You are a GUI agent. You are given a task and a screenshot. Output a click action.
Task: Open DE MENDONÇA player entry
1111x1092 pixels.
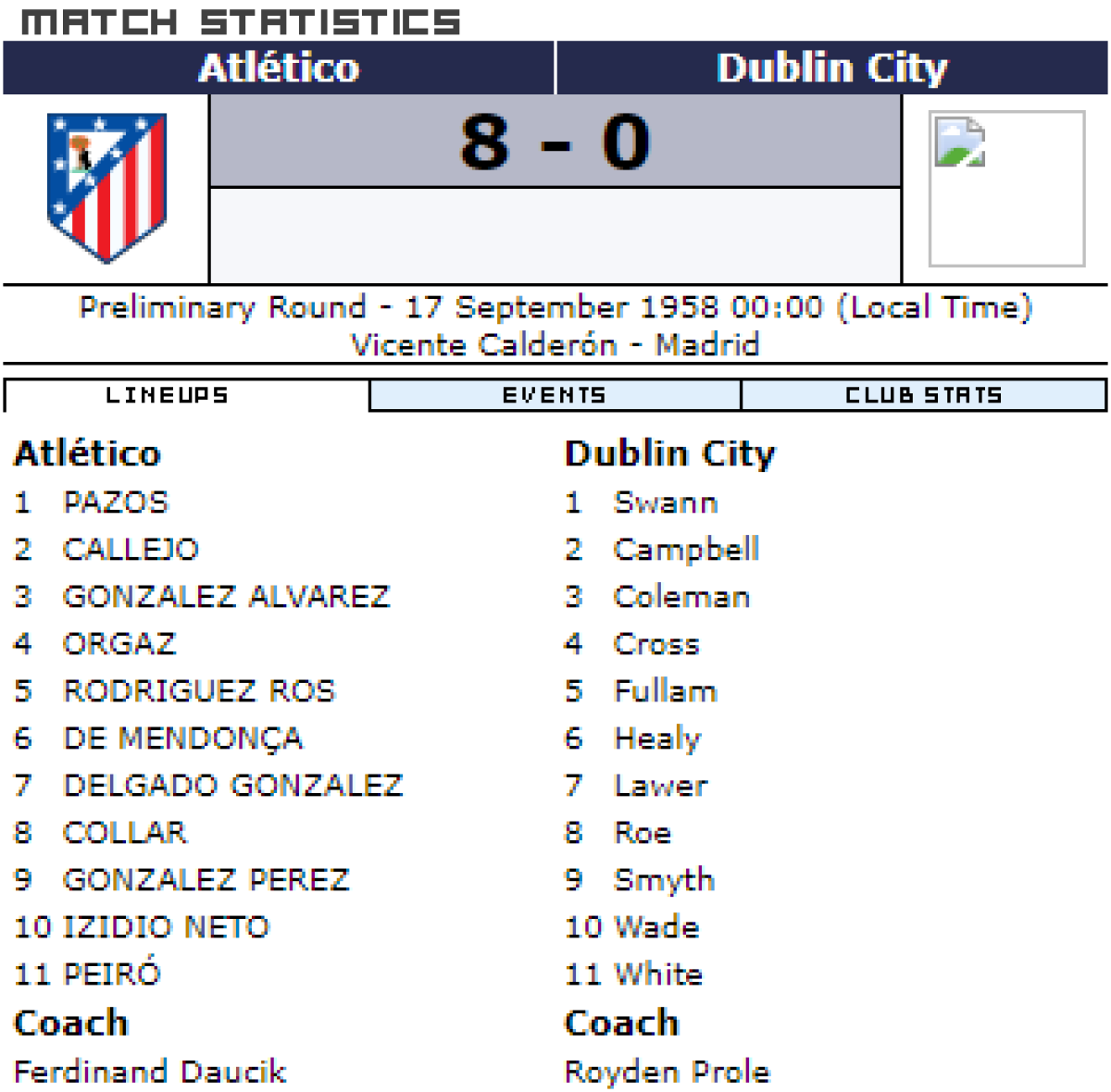[182, 738]
